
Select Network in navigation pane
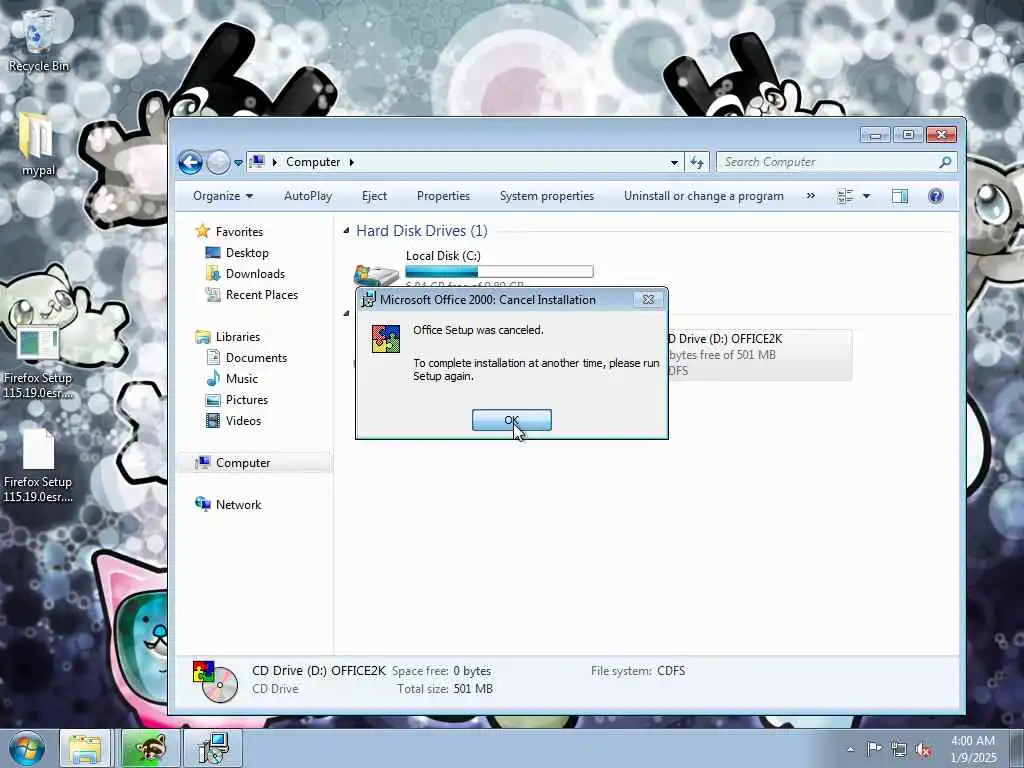click(x=238, y=505)
